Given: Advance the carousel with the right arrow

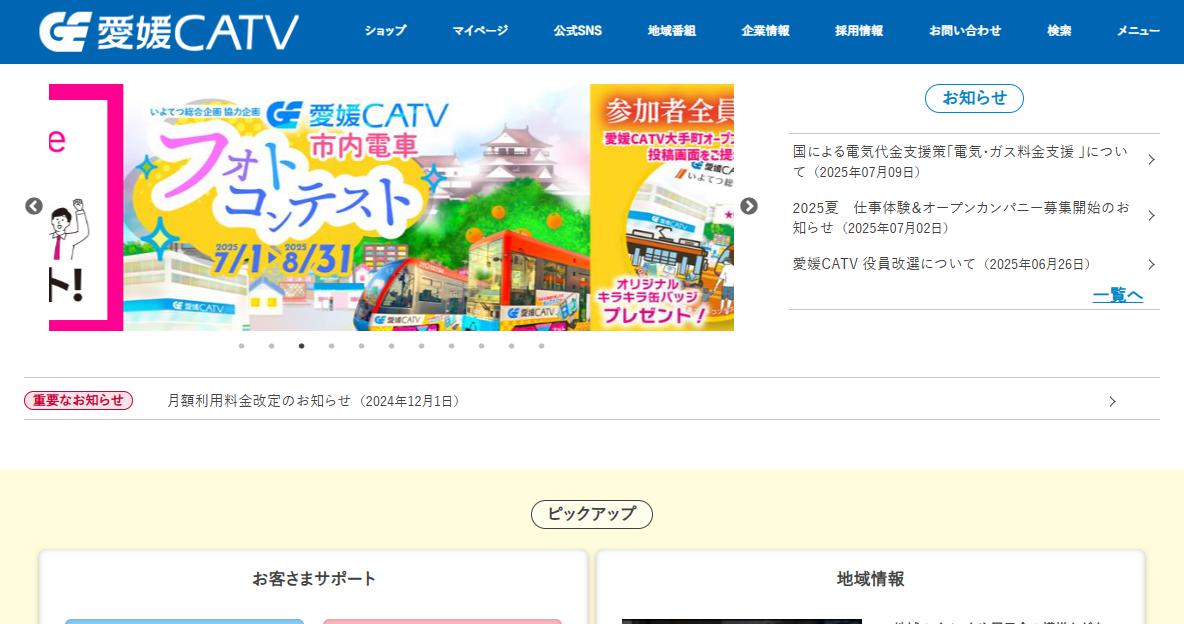Looking at the screenshot, I should [748, 206].
